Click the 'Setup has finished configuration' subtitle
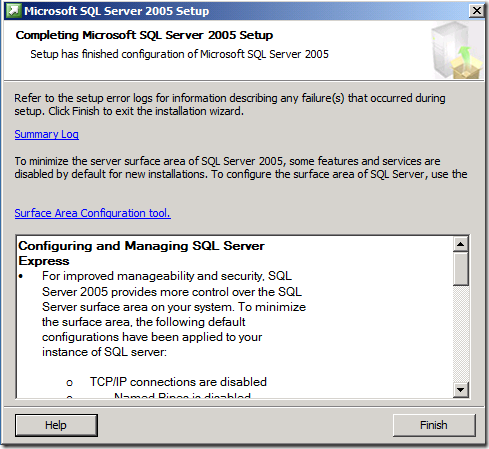Screen dimensions: 489x449 pos(179,54)
